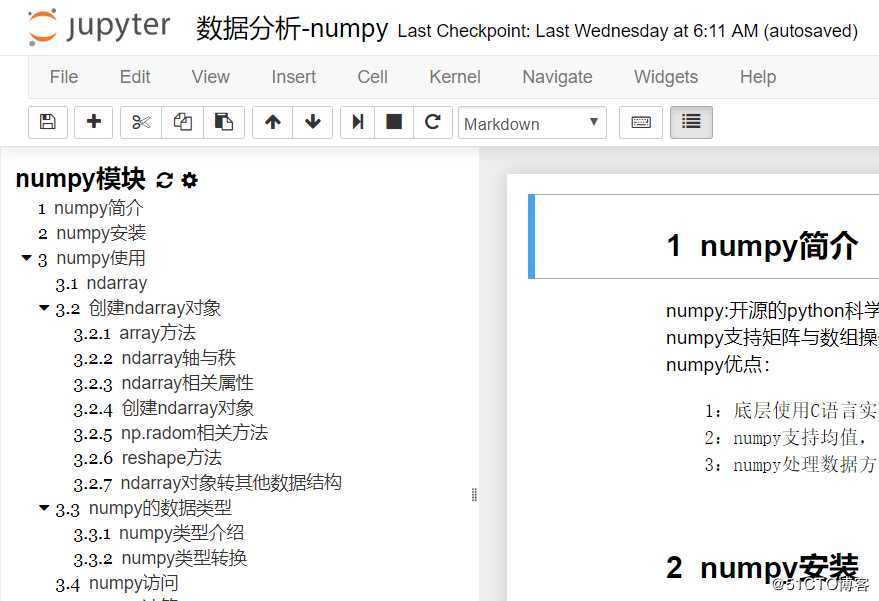The width and height of the screenshot is (879, 601).
Task: Run the current cell
Action: click(x=358, y=122)
